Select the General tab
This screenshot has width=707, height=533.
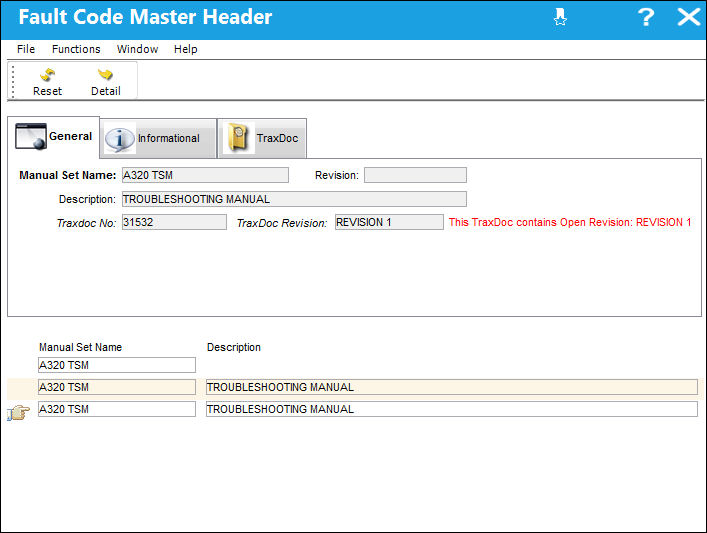(x=54, y=137)
